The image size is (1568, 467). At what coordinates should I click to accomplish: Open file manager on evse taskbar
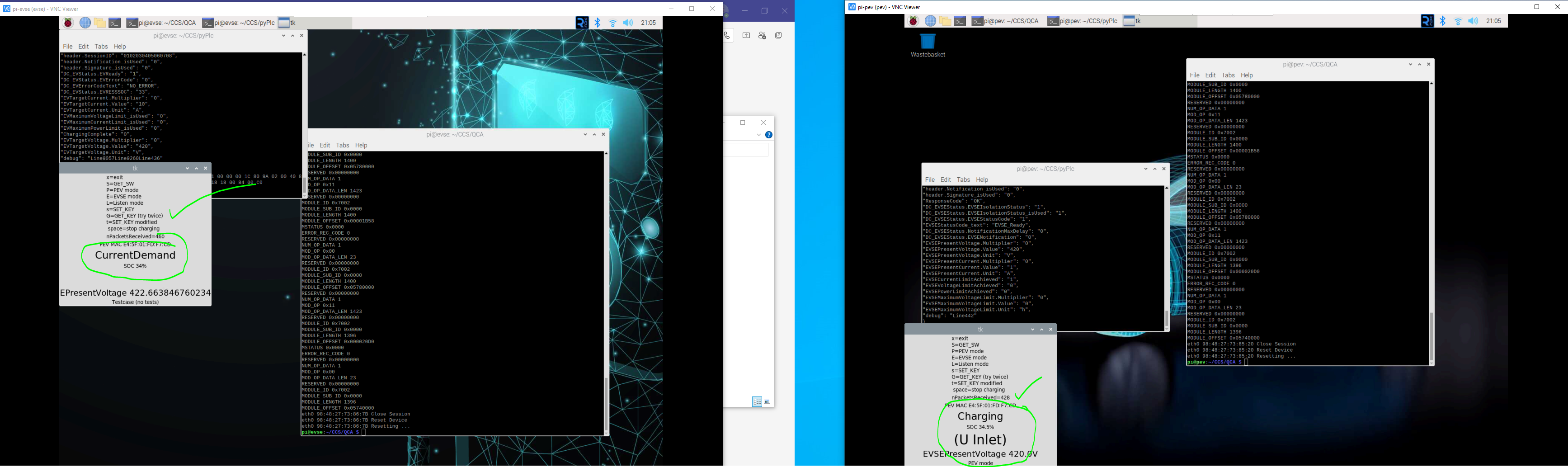[x=100, y=23]
